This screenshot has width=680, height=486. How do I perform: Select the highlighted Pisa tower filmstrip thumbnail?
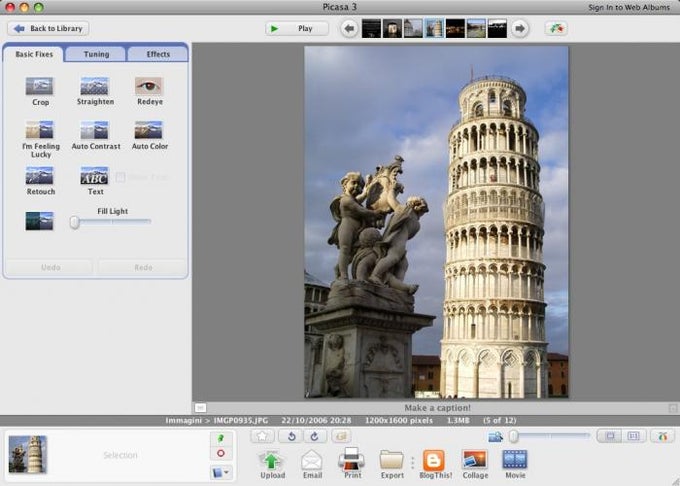tap(434, 29)
